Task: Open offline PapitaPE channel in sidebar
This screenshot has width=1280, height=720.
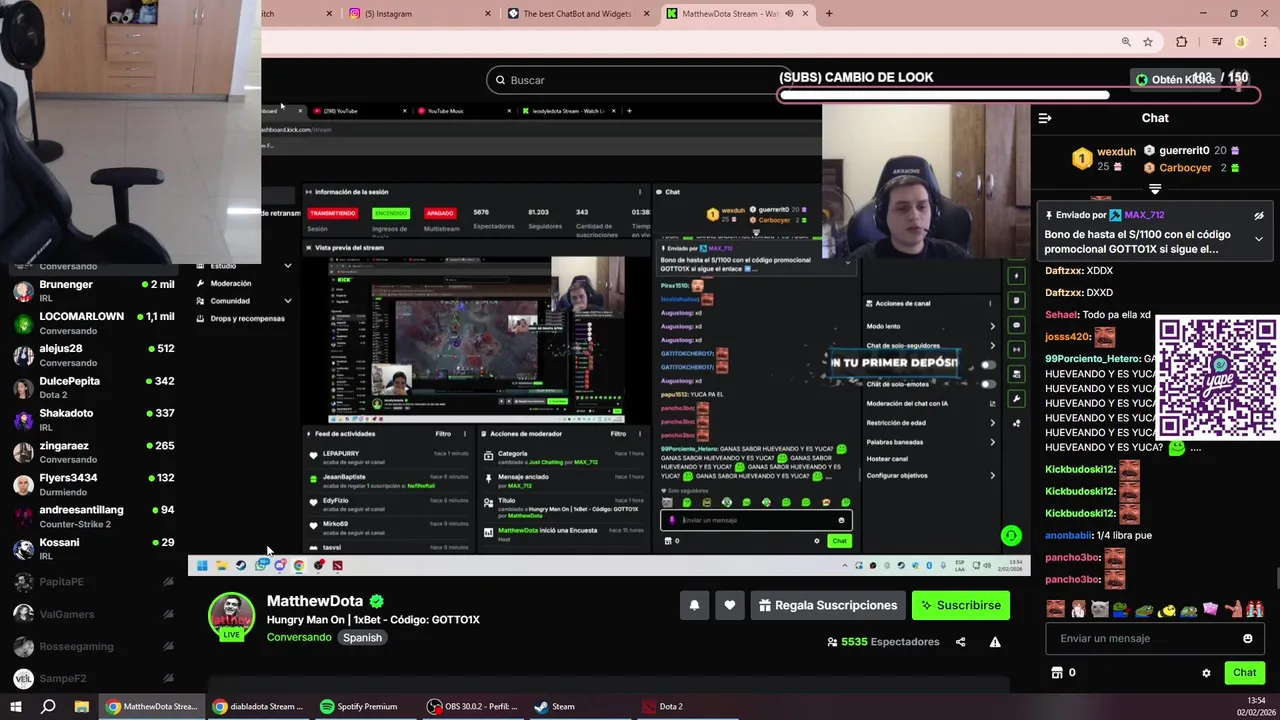Action: tap(94, 582)
